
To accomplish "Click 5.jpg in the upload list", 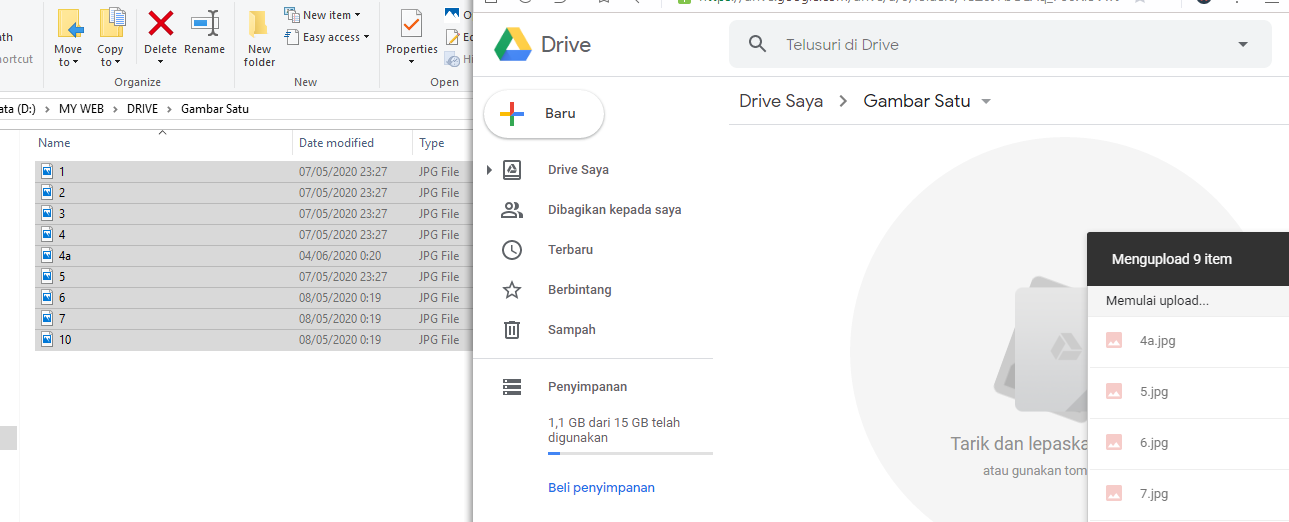I will tap(1154, 392).
